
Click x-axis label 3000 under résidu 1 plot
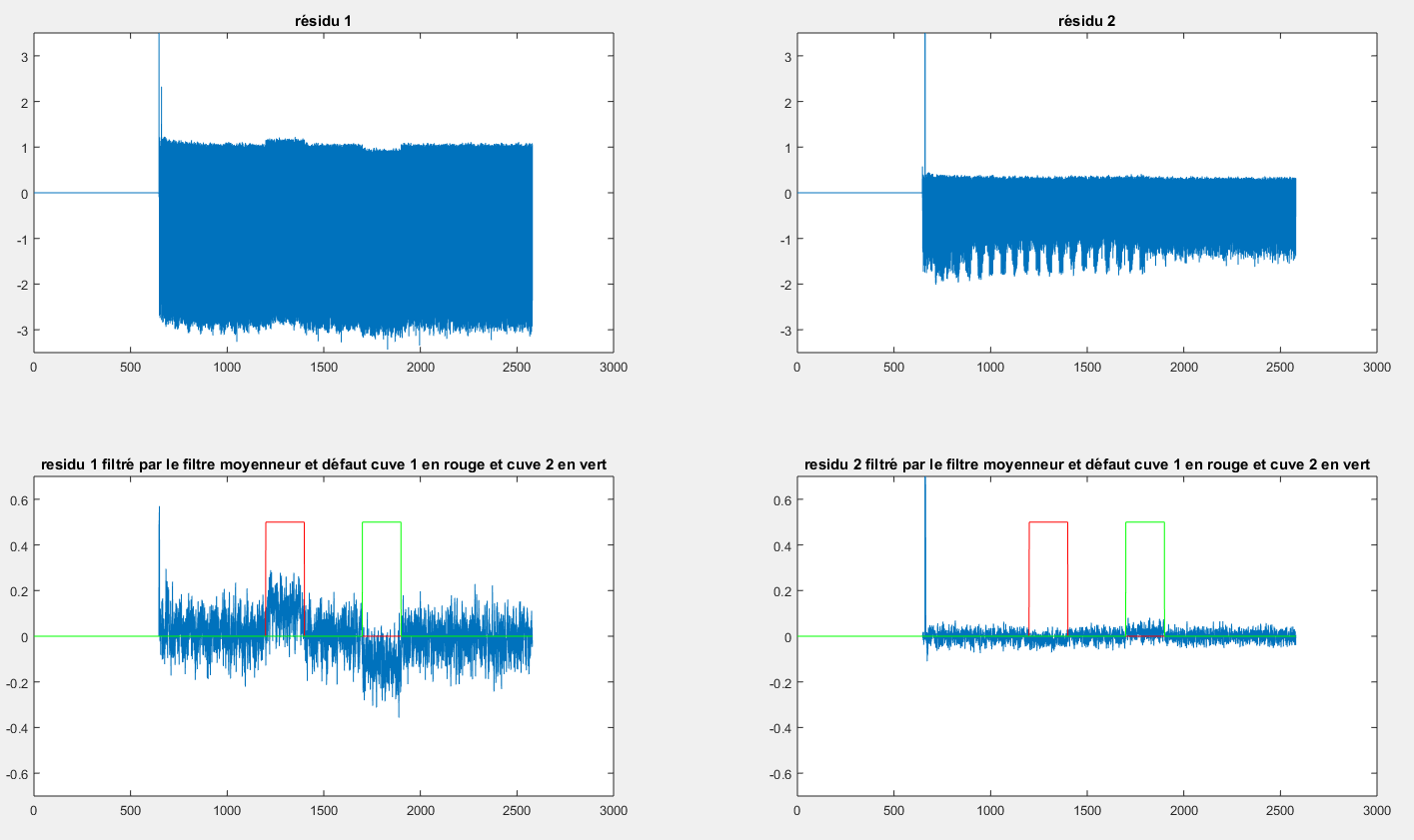coord(613,368)
